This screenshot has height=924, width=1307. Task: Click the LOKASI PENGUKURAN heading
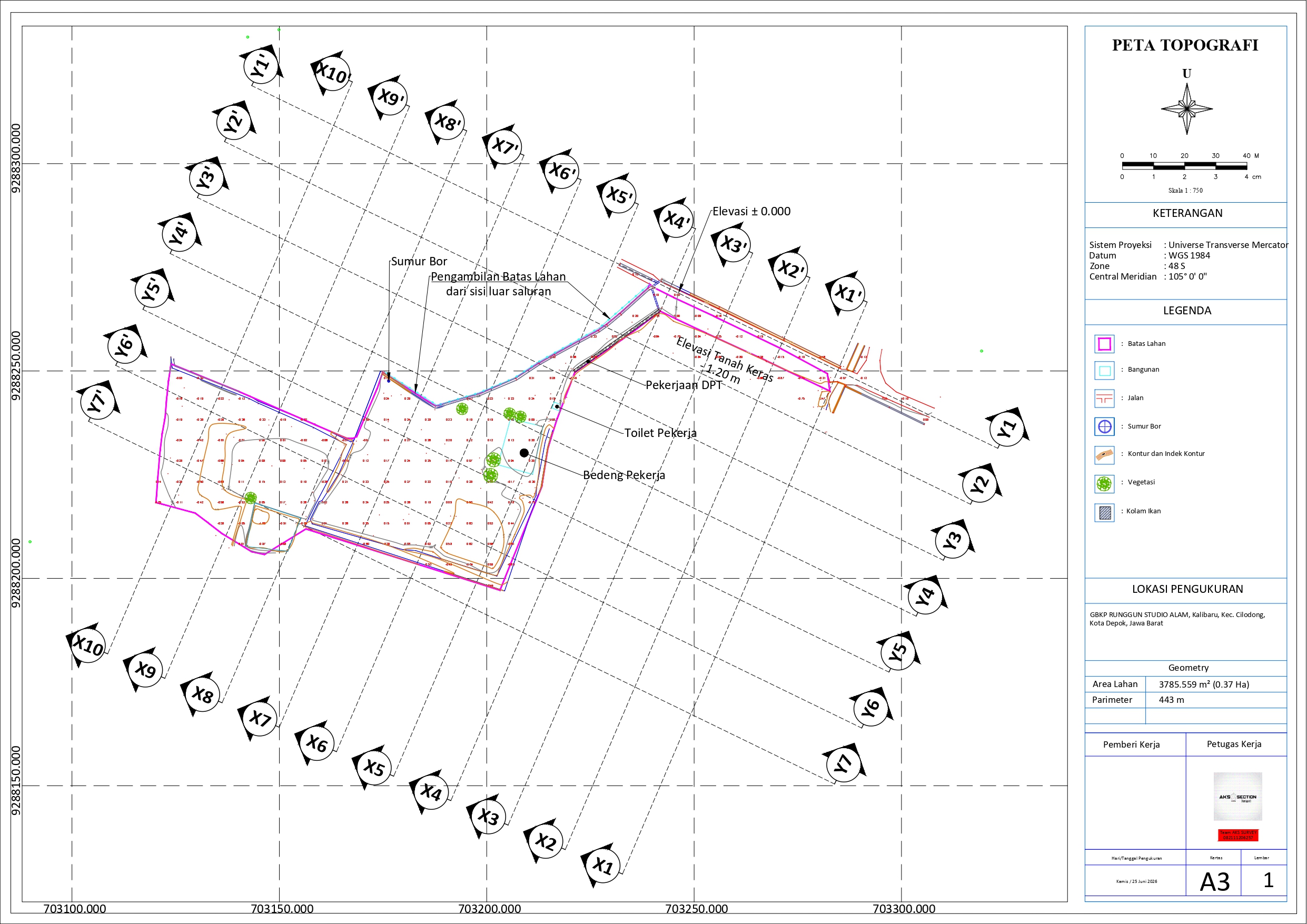point(1187,589)
